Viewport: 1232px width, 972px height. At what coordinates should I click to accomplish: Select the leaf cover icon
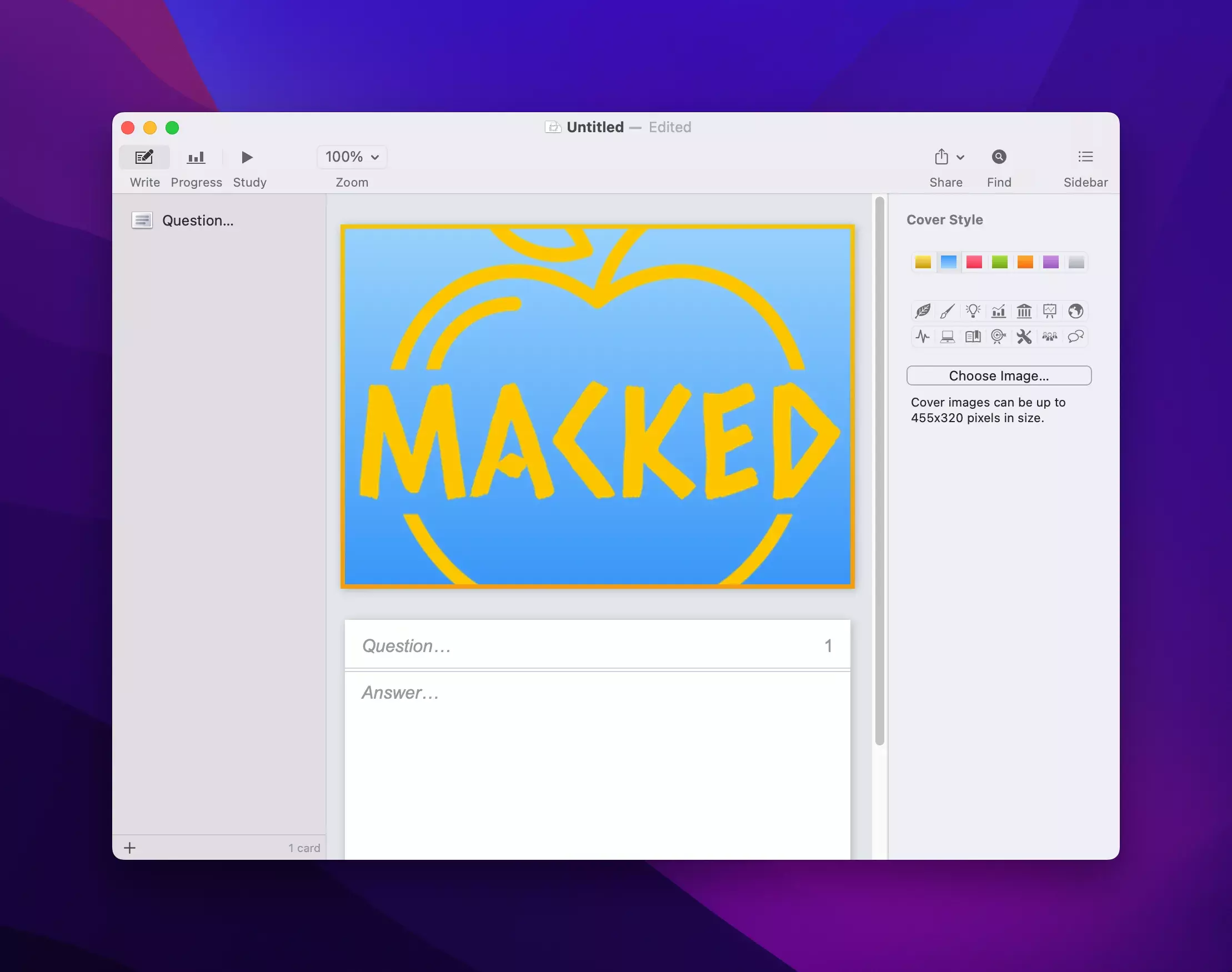point(923,310)
